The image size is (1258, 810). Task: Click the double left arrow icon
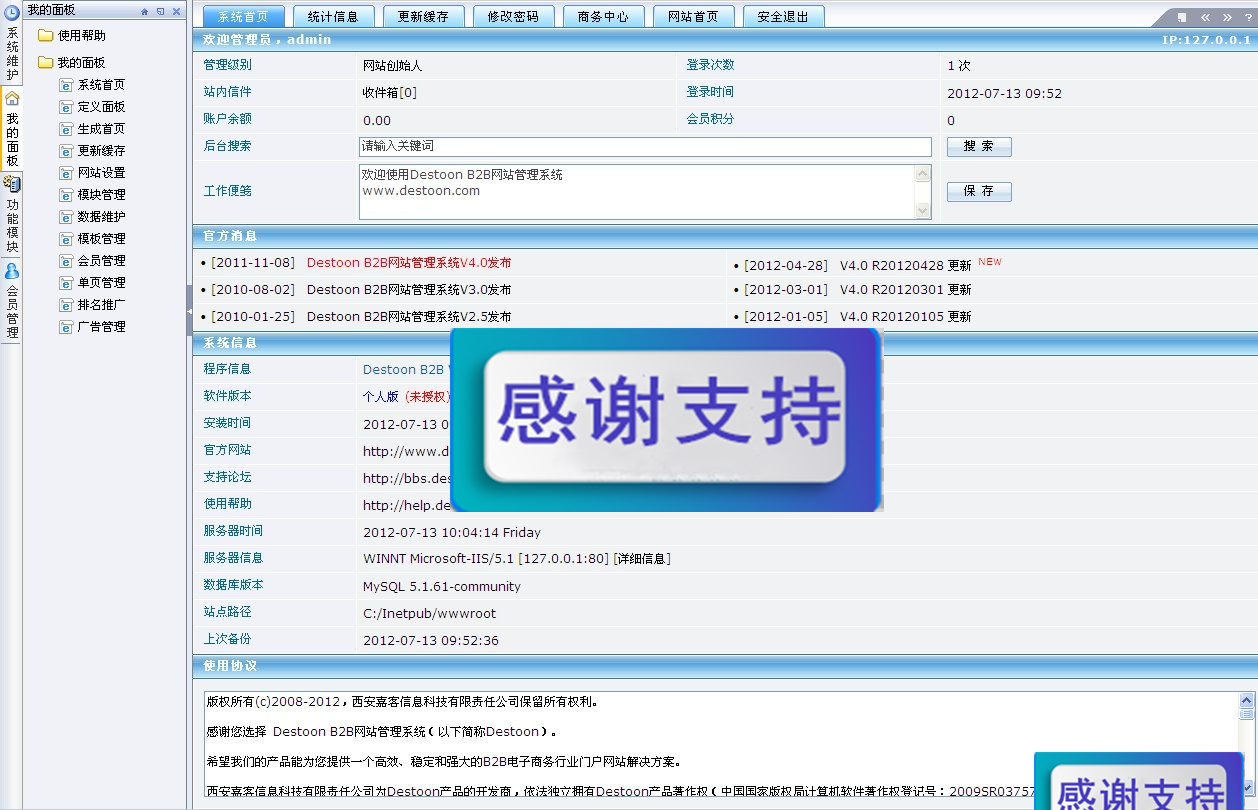[1206, 17]
